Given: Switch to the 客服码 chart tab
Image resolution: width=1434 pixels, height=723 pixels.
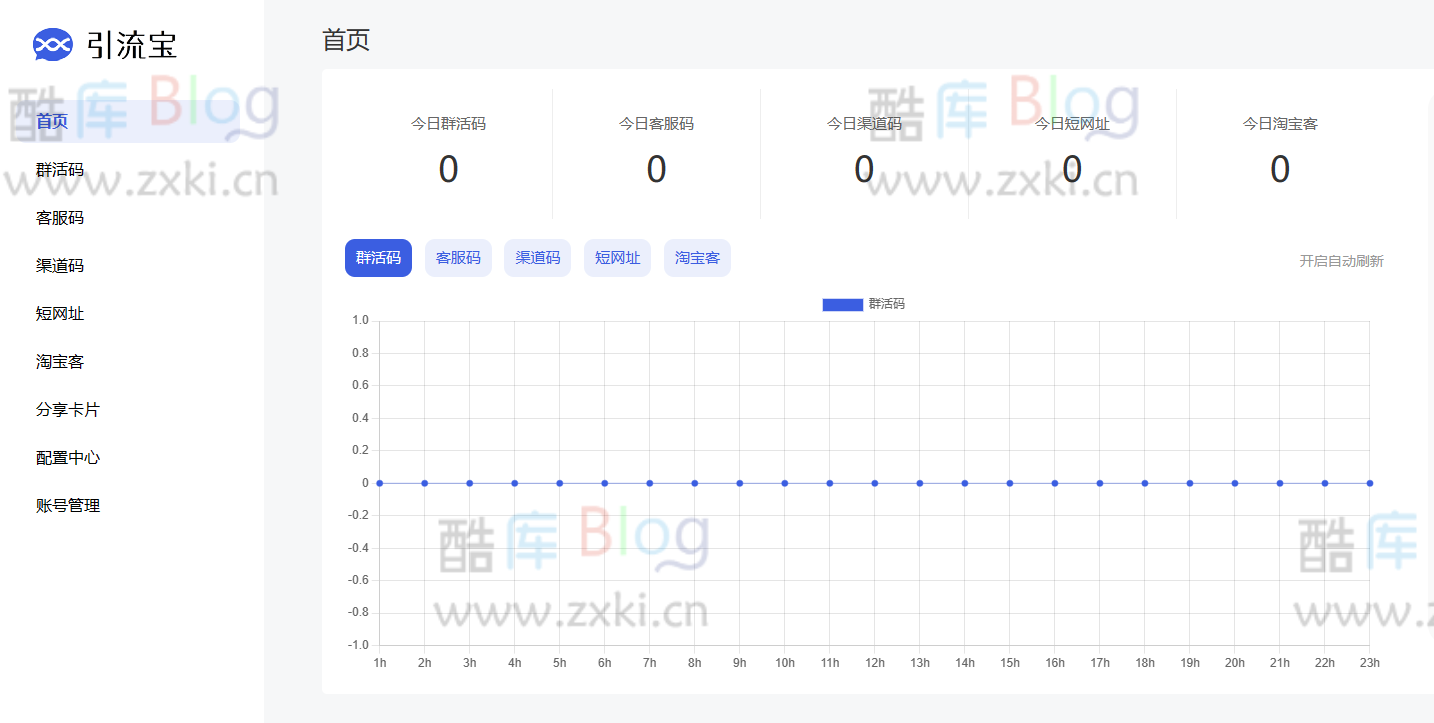Looking at the screenshot, I should 458,257.
